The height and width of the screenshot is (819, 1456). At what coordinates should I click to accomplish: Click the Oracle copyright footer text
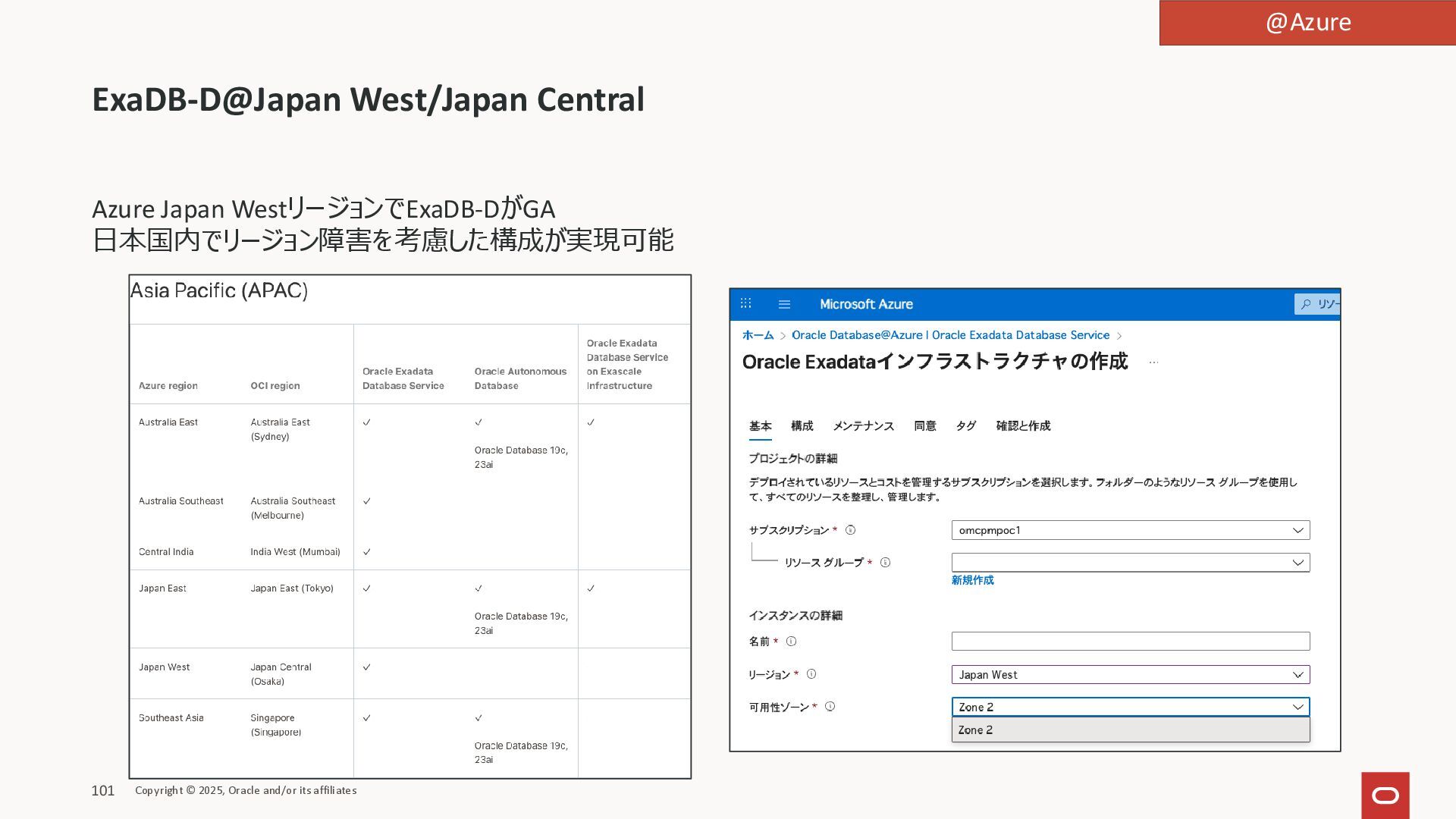[x=246, y=791]
